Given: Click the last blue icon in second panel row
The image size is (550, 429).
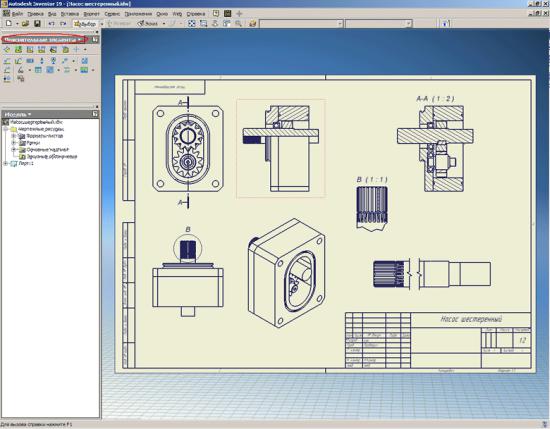Looking at the screenshot, I should (x=85, y=61).
